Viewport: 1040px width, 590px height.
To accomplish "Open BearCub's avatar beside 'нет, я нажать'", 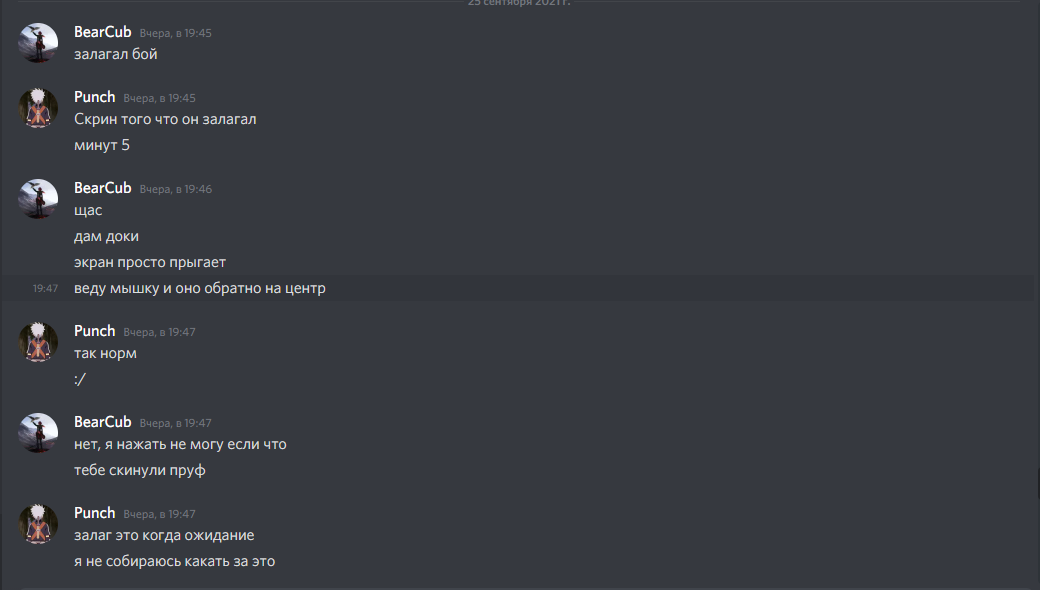I will coord(38,433).
